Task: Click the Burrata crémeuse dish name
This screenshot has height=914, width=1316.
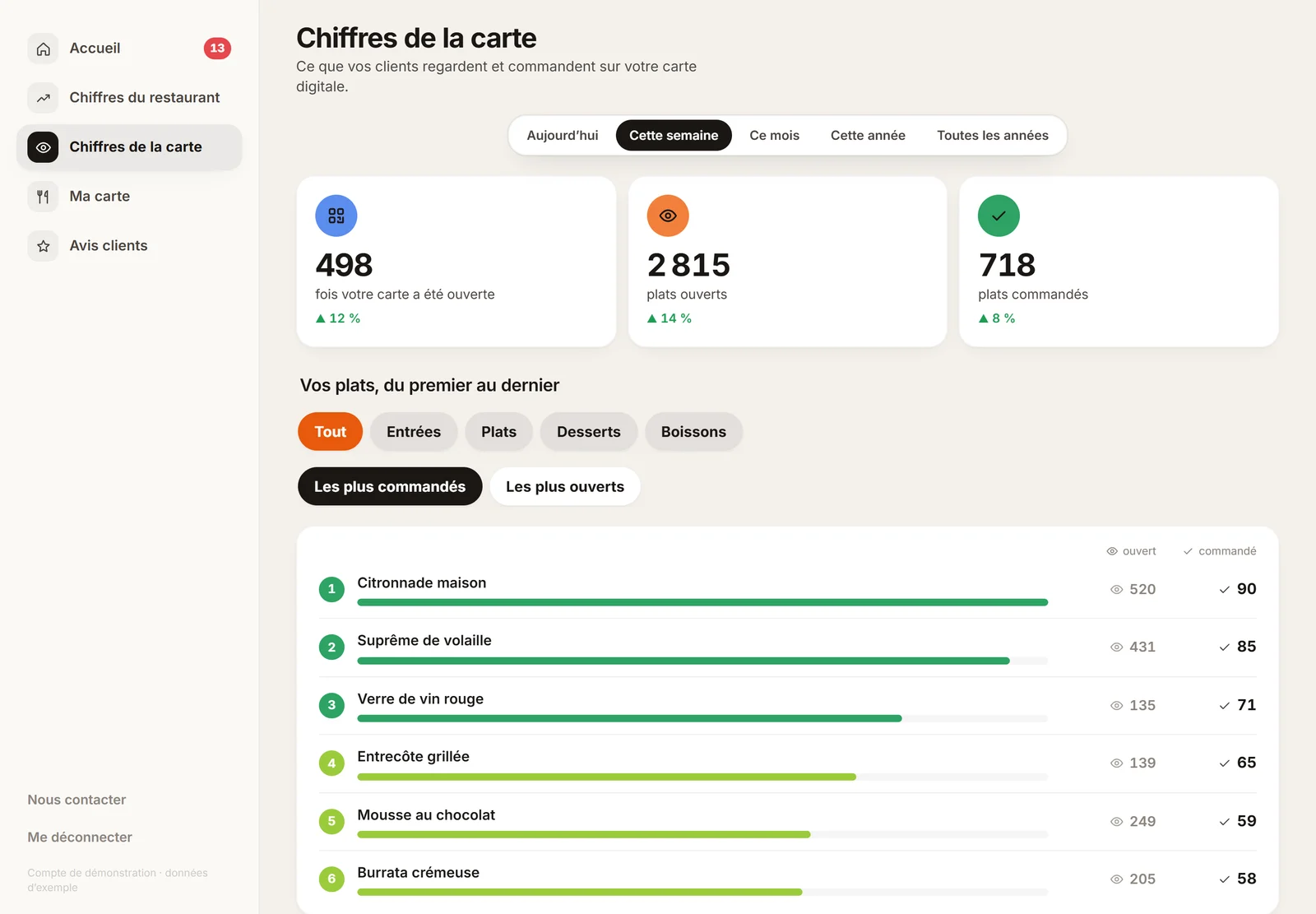Action: click(419, 873)
